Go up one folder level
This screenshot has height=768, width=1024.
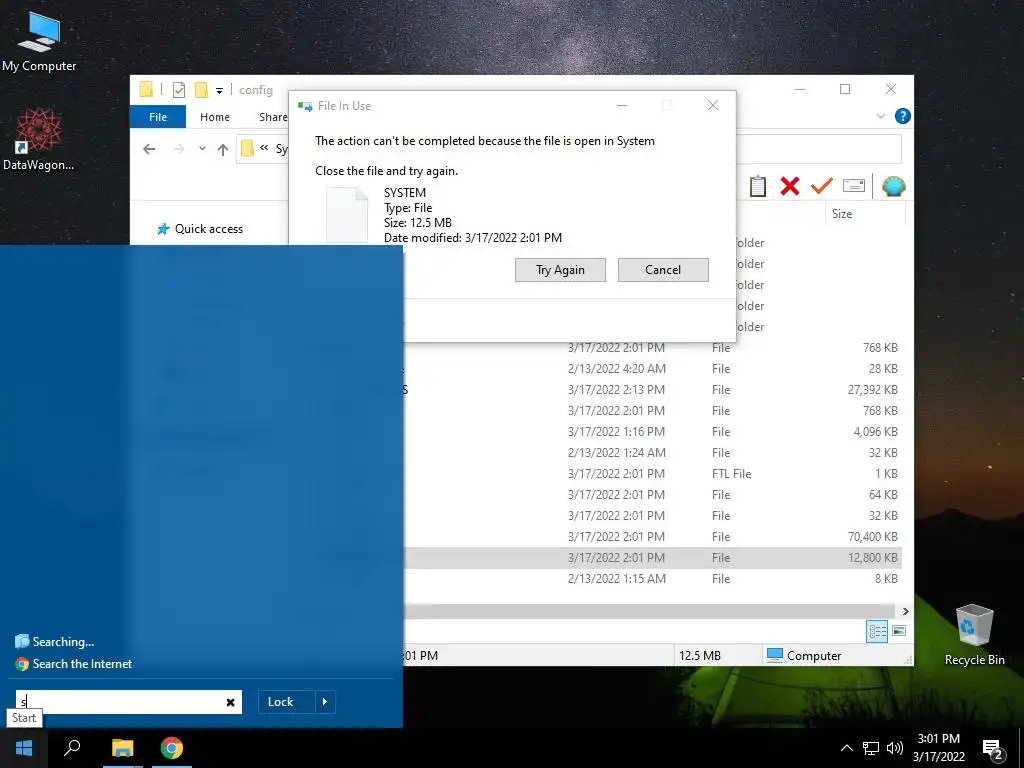(223, 150)
